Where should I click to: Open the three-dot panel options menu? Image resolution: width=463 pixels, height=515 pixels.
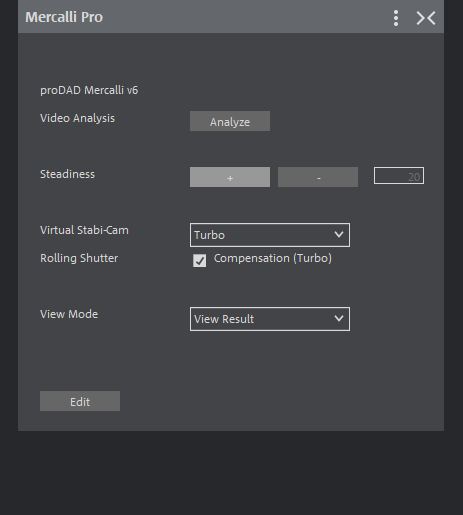tap(396, 18)
